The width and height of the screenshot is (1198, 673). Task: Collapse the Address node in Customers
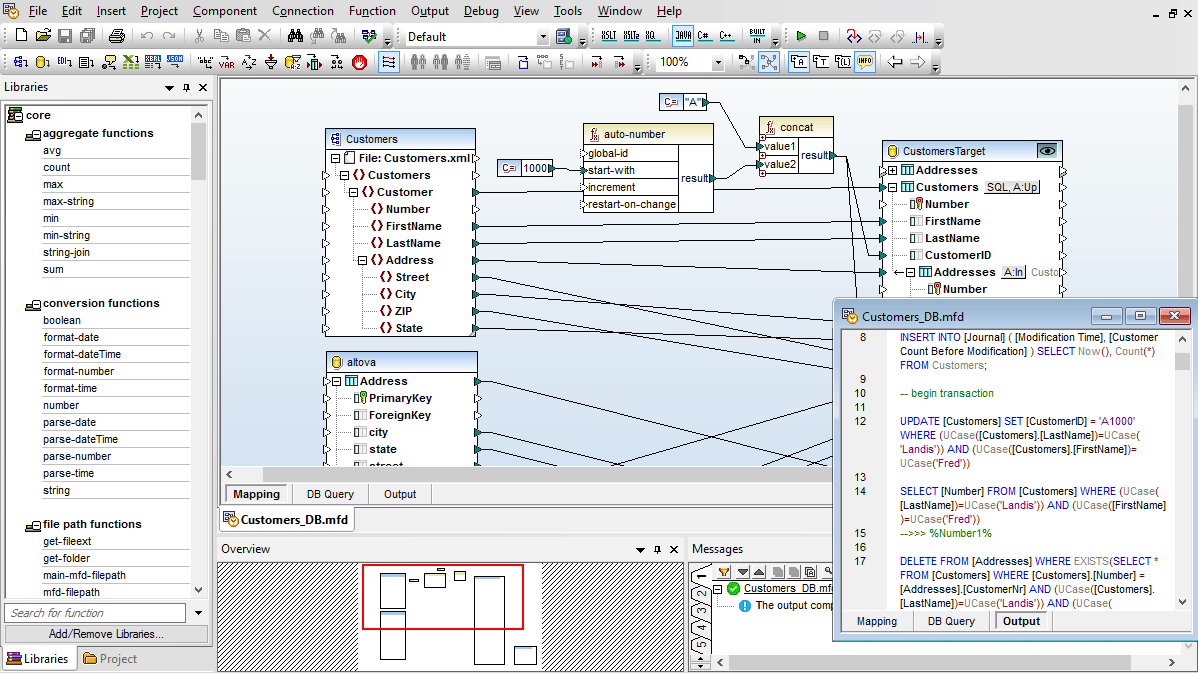coord(363,260)
